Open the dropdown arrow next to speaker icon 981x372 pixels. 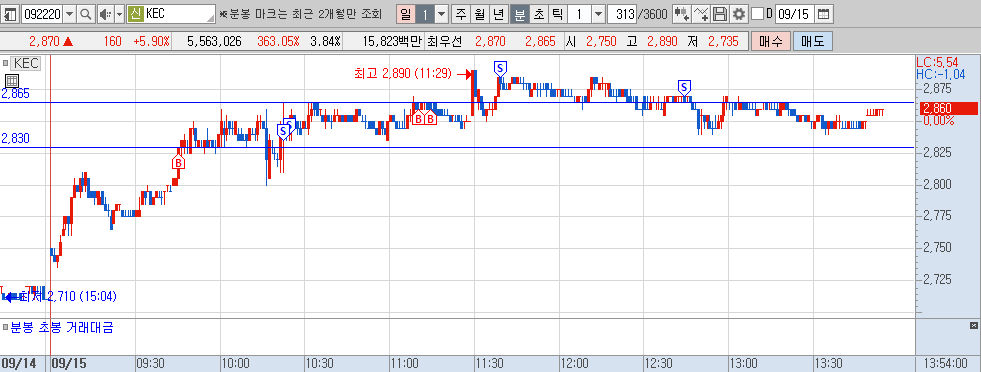[x=119, y=13]
